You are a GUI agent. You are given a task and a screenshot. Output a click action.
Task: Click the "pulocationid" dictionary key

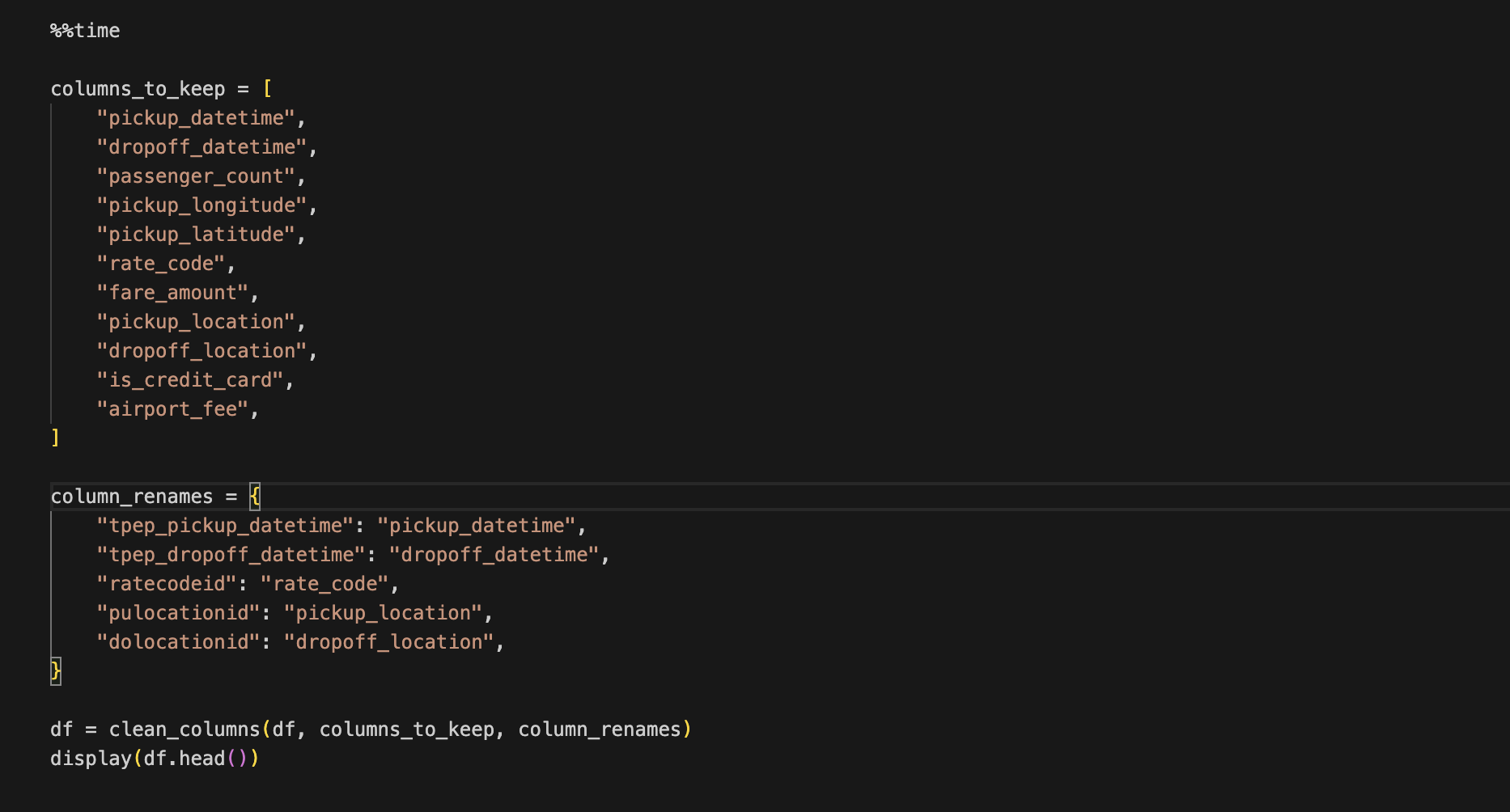click(x=178, y=613)
